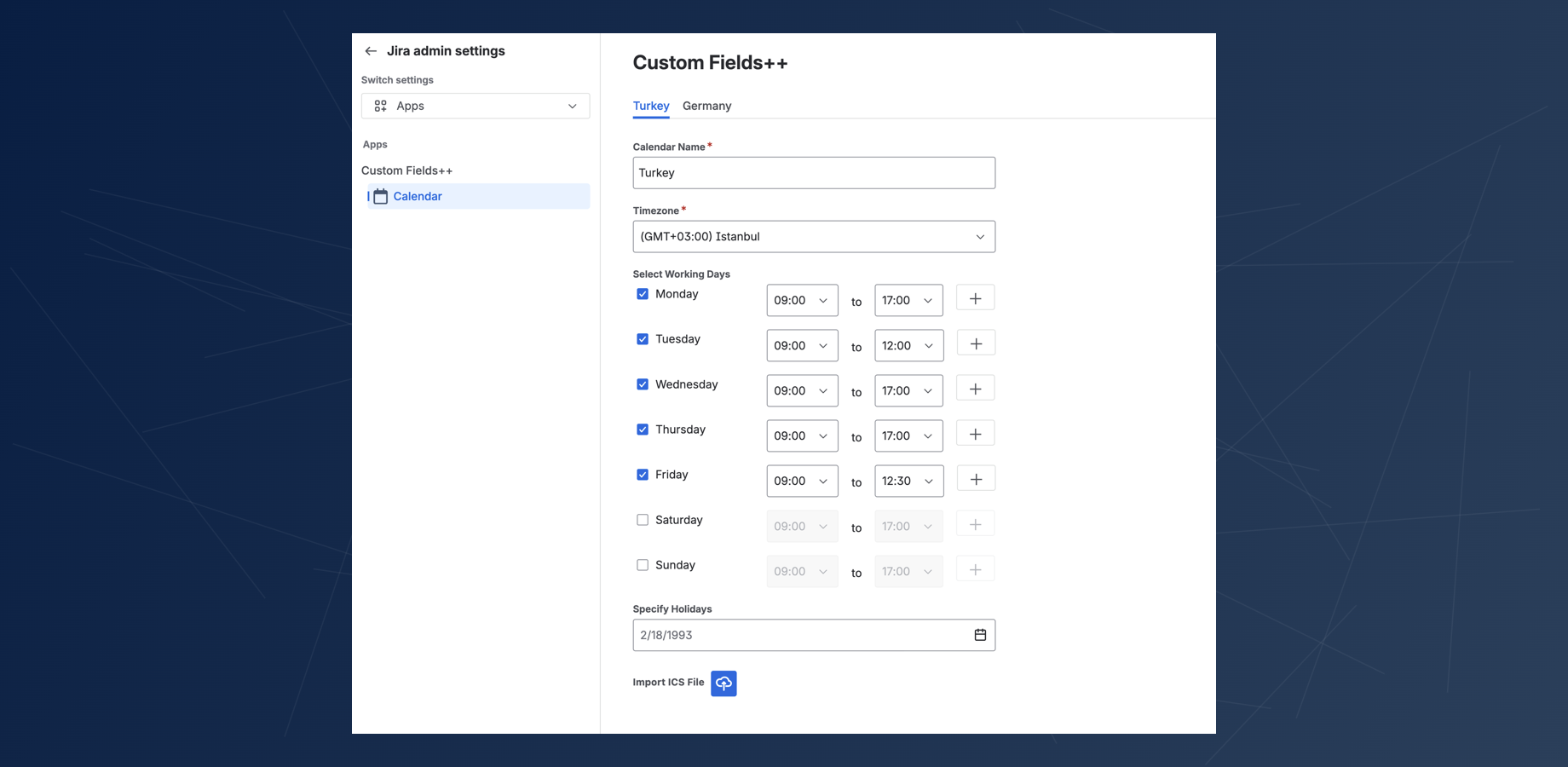
Task: Add another time range for Tuesday
Action: pos(976,343)
